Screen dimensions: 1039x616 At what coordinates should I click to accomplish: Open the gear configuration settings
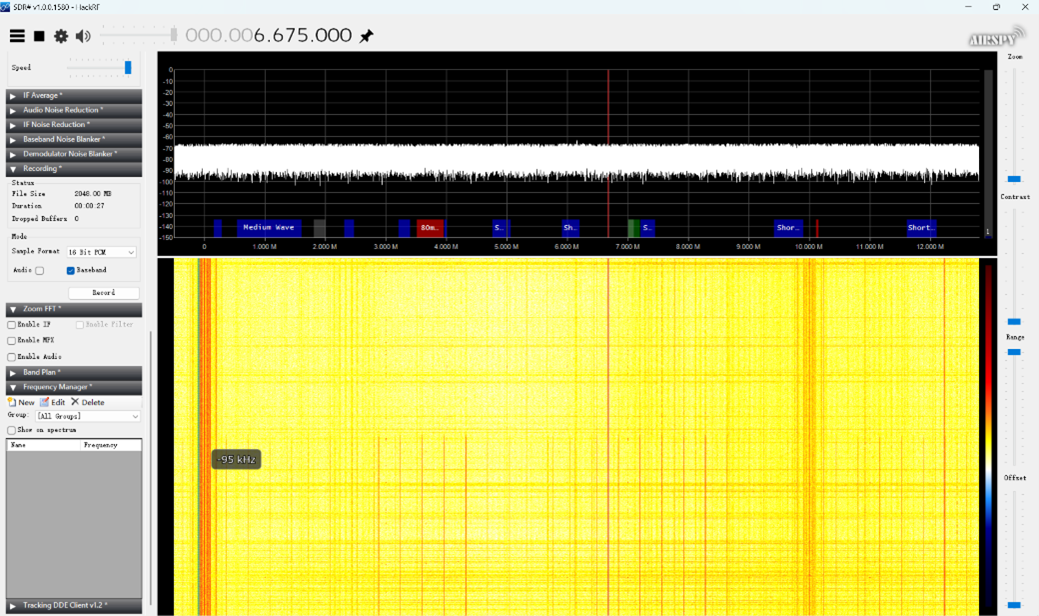coord(61,36)
